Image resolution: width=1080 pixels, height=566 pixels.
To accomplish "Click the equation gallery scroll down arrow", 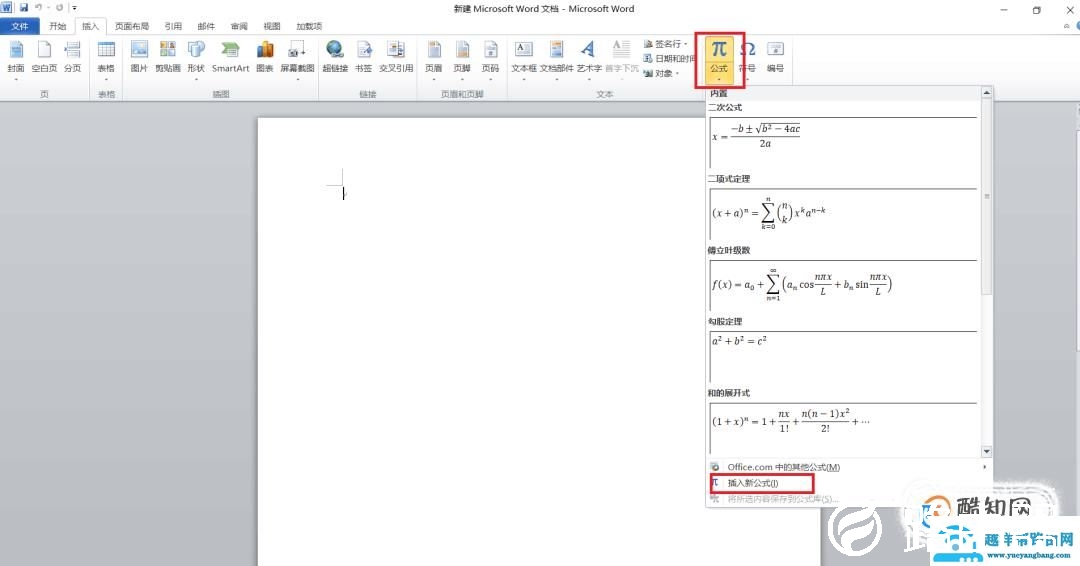I will [x=986, y=451].
